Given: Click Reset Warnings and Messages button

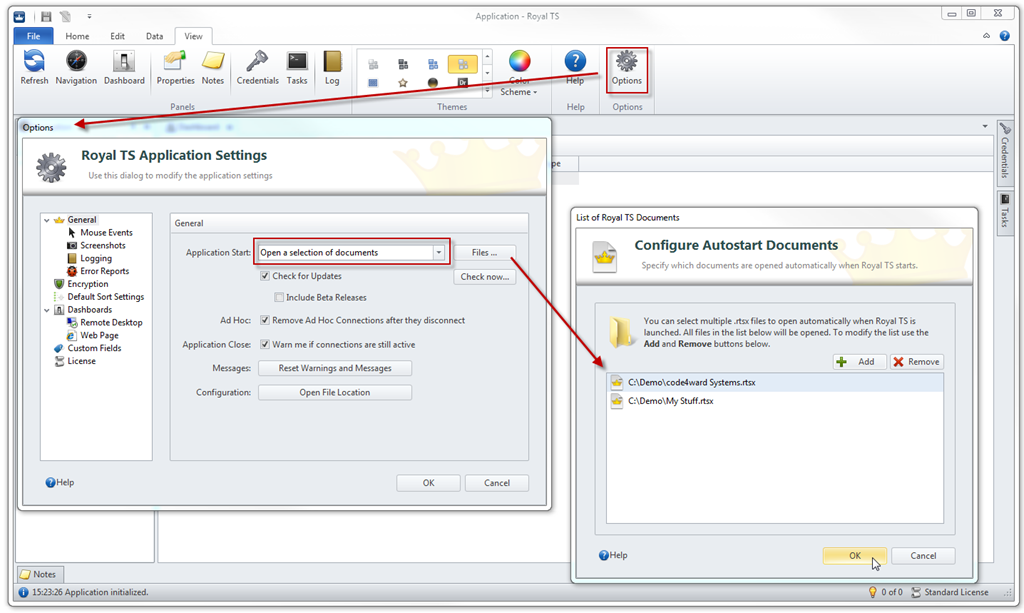Looking at the screenshot, I should pos(335,368).
